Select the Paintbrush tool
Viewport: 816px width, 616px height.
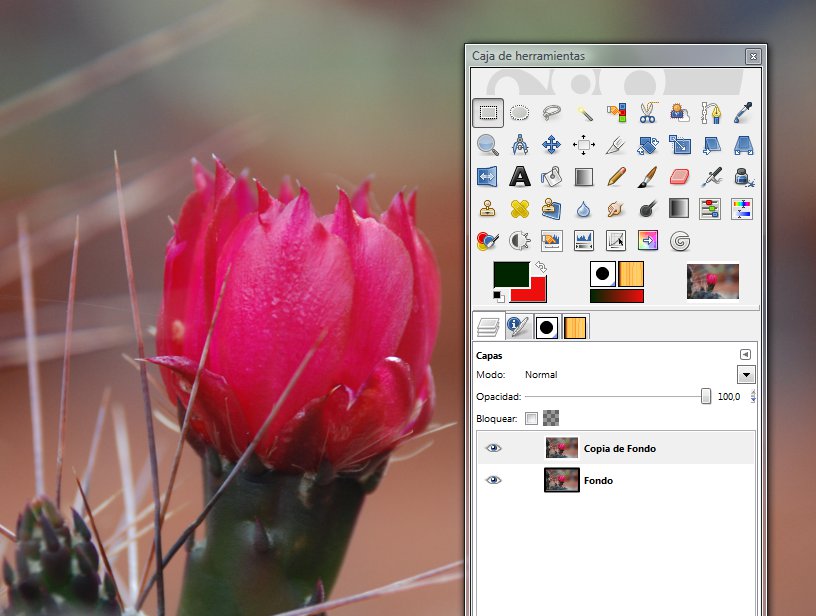pos(647,177)
